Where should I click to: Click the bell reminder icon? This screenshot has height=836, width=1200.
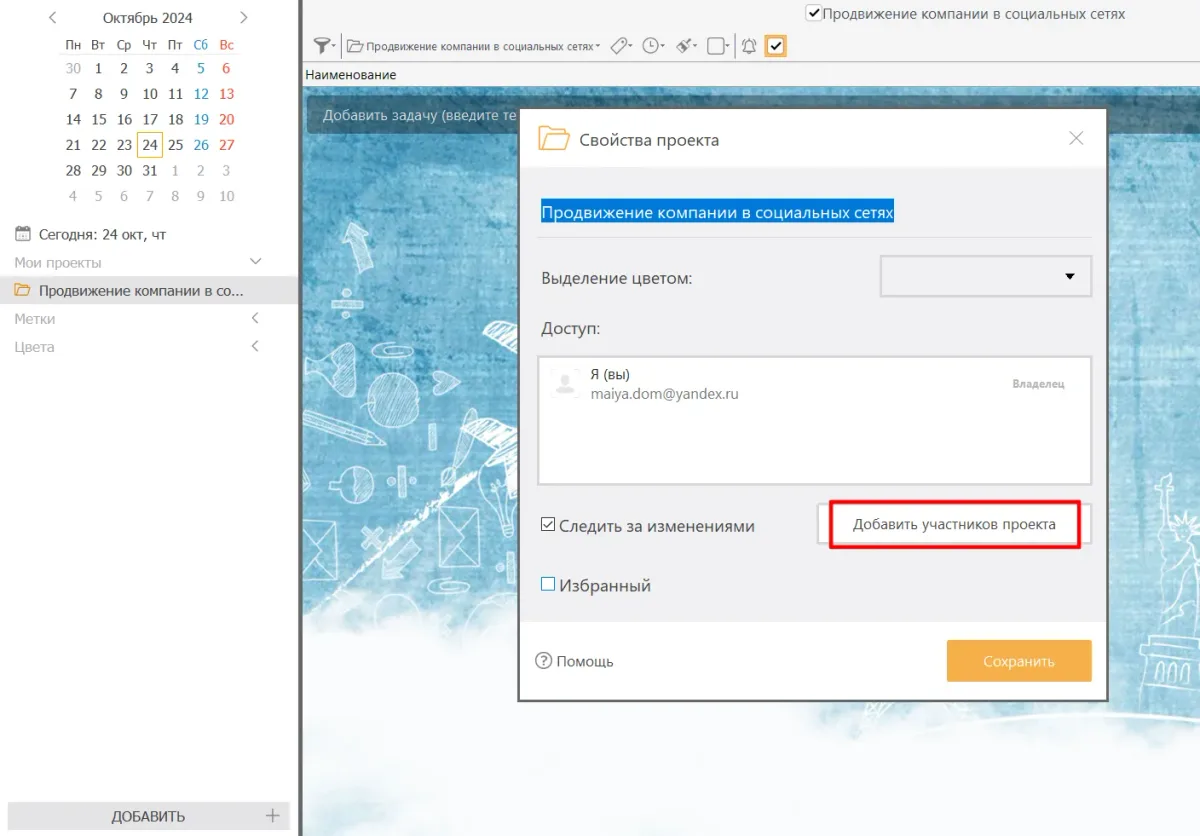point(748,46)
